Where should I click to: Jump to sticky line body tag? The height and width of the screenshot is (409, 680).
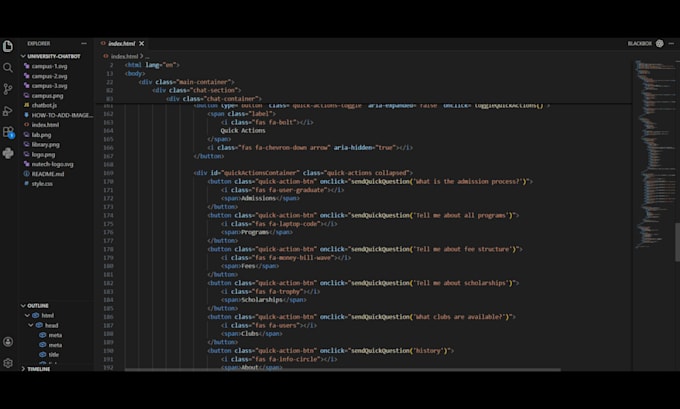point(135,73)
